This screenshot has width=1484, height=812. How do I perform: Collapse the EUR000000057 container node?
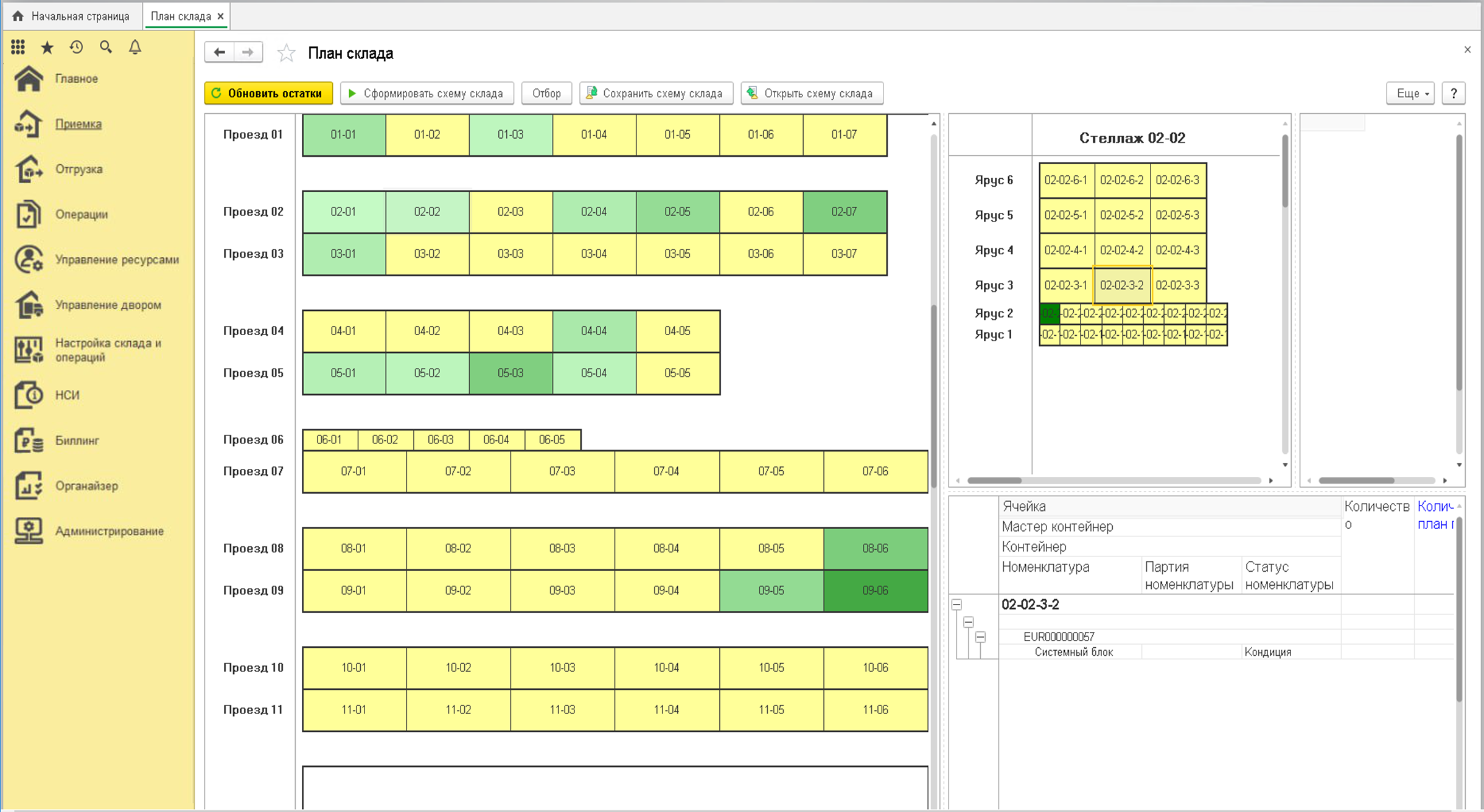(980, 637)
